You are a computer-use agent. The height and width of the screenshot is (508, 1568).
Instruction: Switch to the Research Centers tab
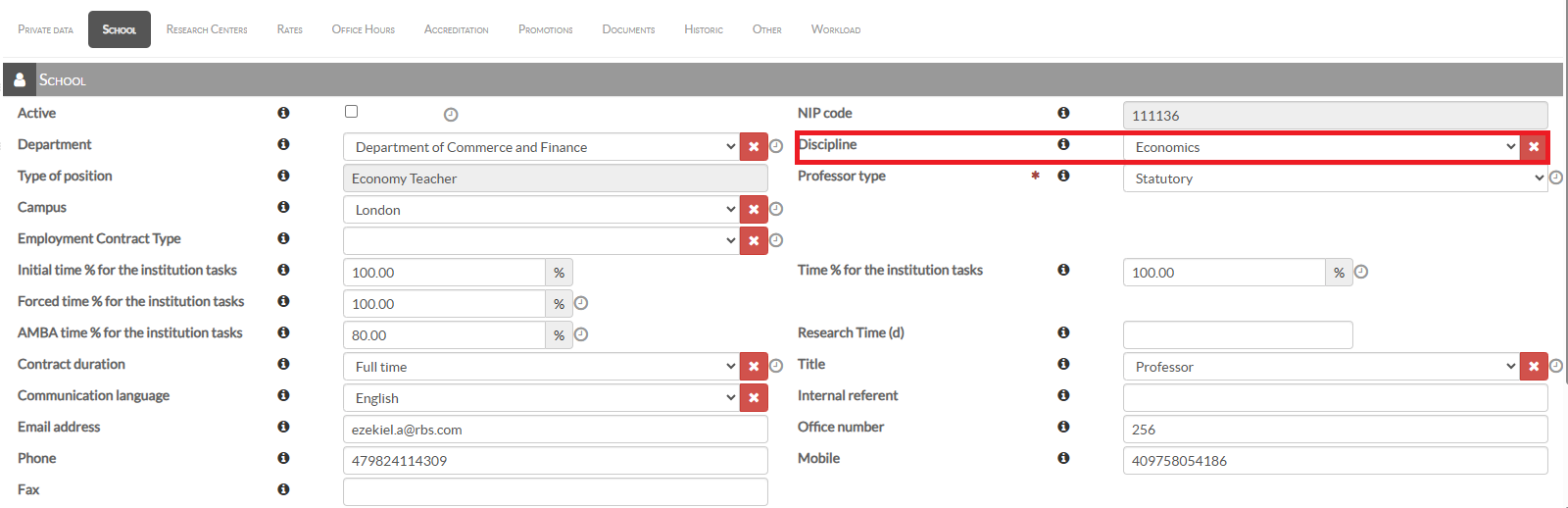pyautogui.click(x=207, y=29)
